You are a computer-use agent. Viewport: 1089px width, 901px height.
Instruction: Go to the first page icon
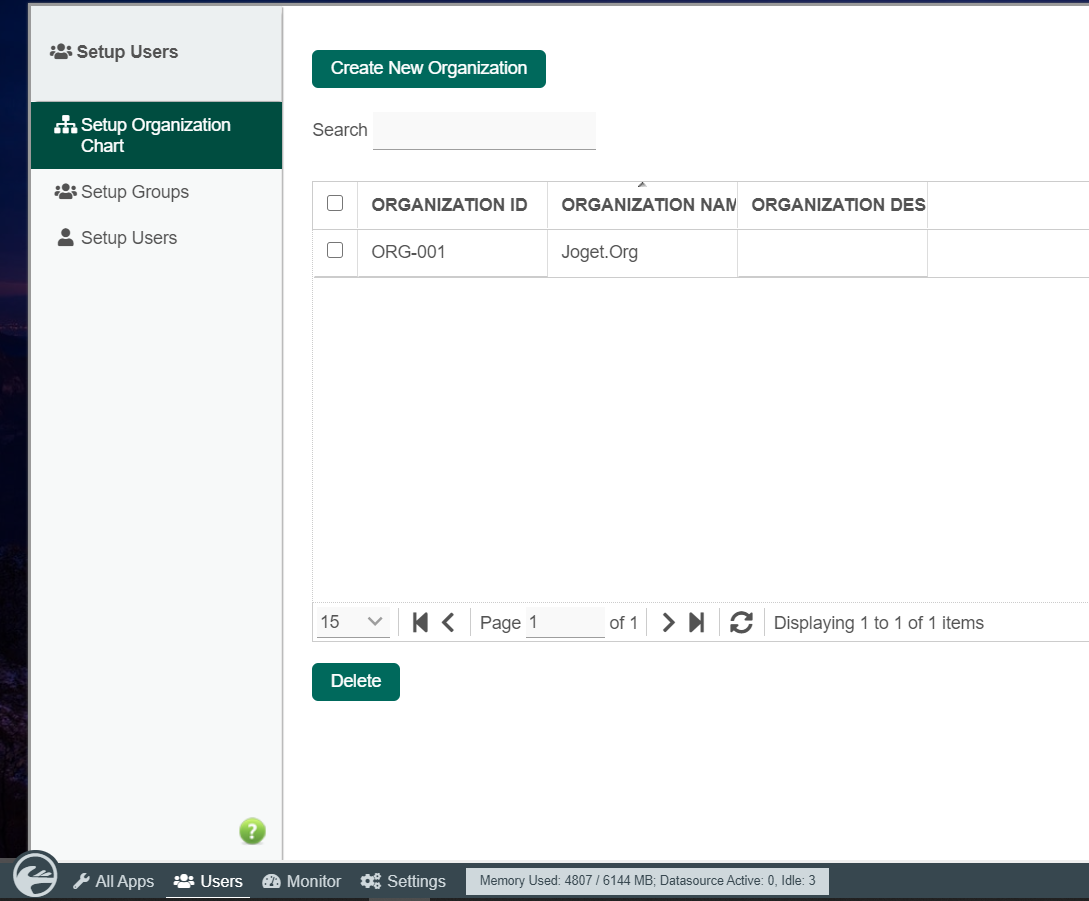point(420,623)
